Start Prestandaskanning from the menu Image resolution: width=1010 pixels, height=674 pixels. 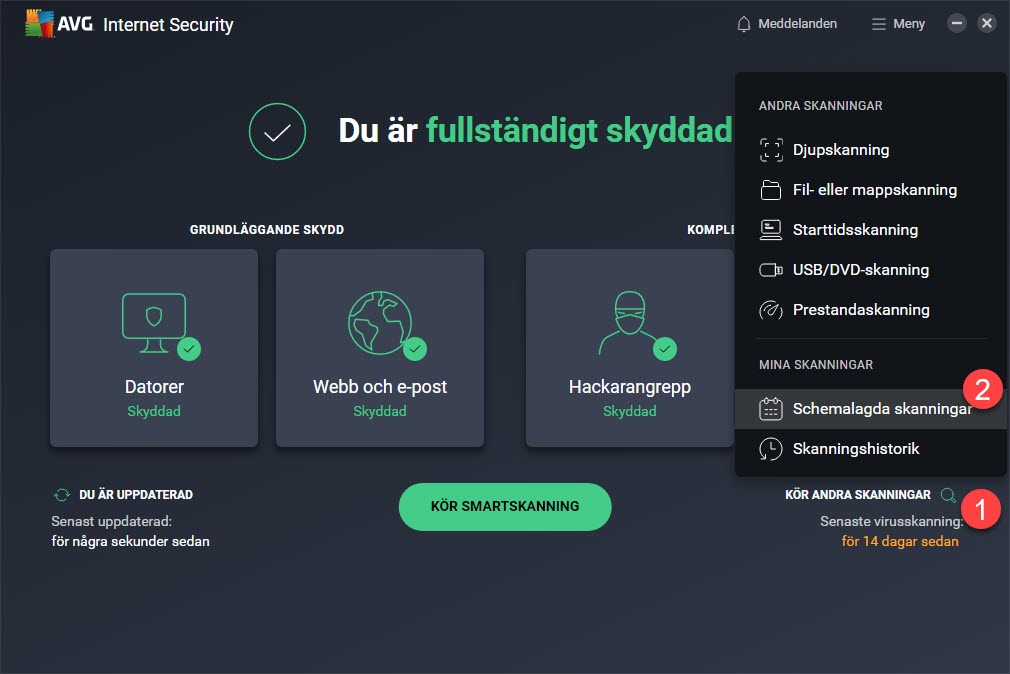871,310
